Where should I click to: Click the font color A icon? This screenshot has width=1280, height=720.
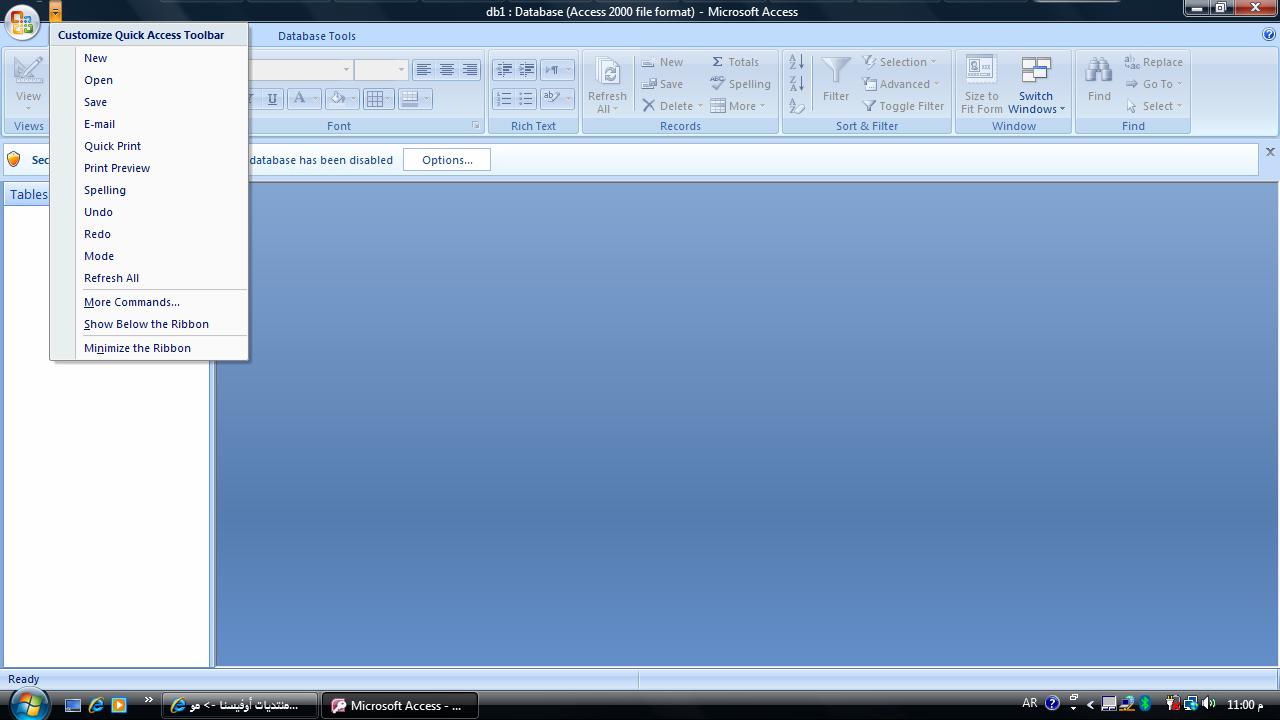pyautogui.click(x=298, y=98)
